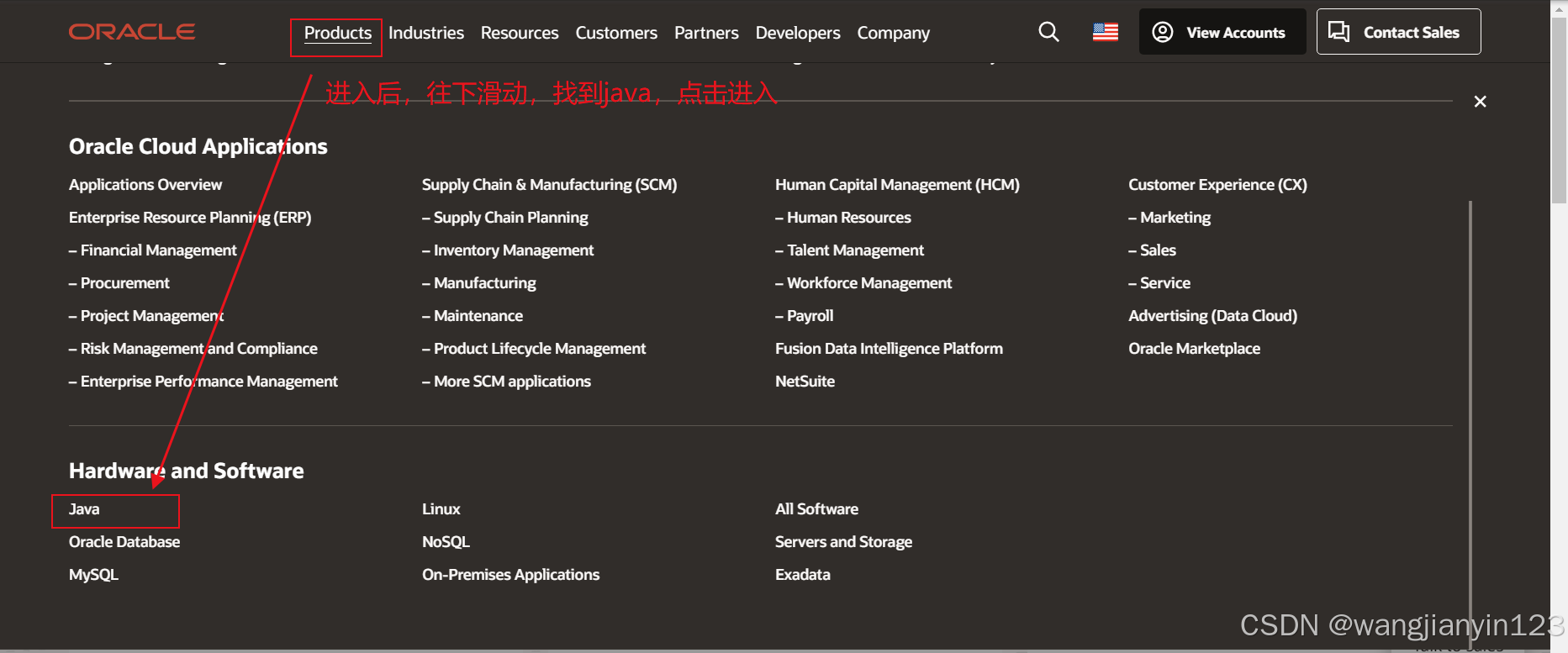
Task: Go to Manufacturing link
Action: pos(479,283)
